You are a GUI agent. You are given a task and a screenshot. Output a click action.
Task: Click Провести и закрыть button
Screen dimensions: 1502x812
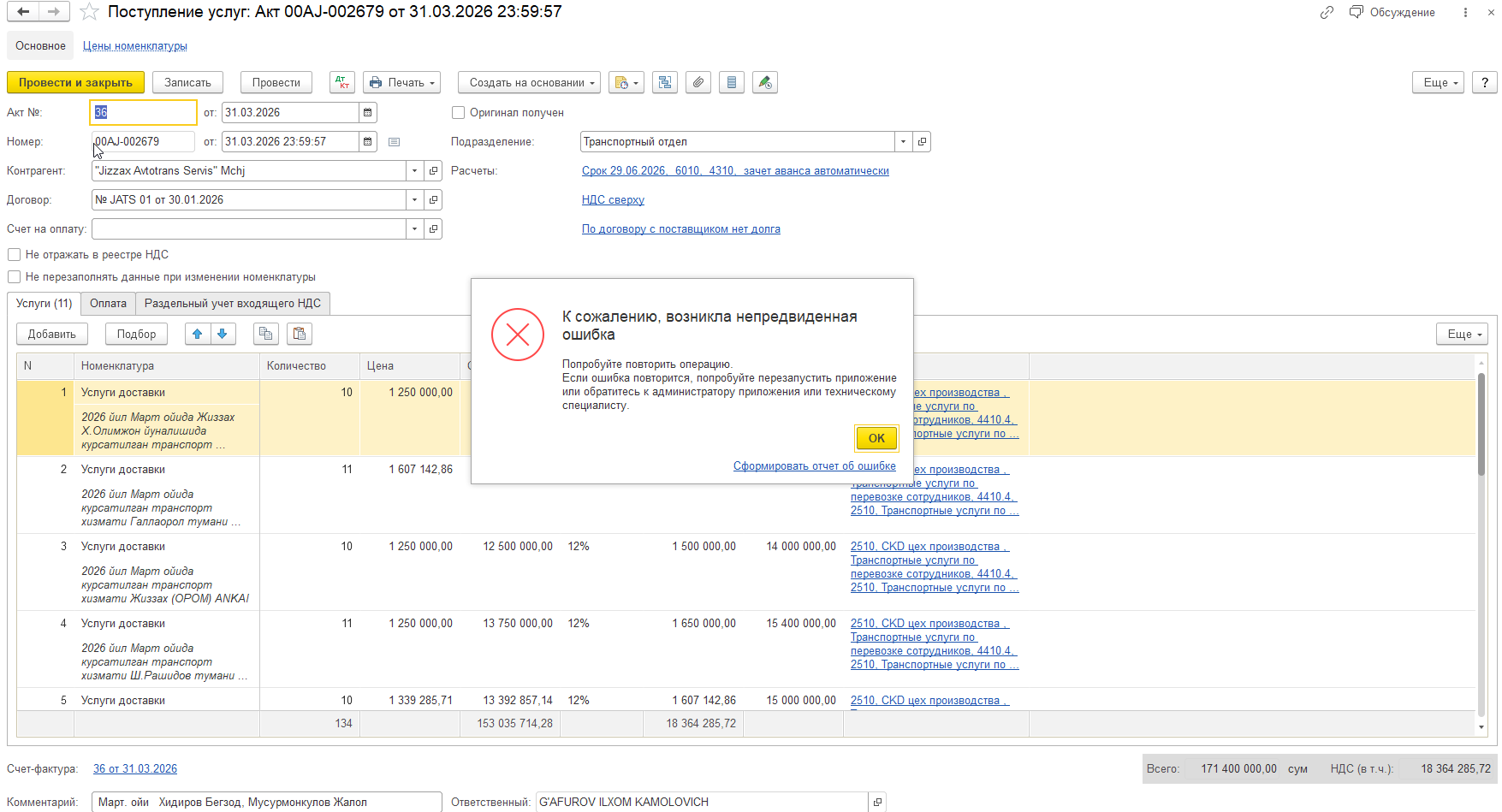pyautogui.click(x=75, y=82)
